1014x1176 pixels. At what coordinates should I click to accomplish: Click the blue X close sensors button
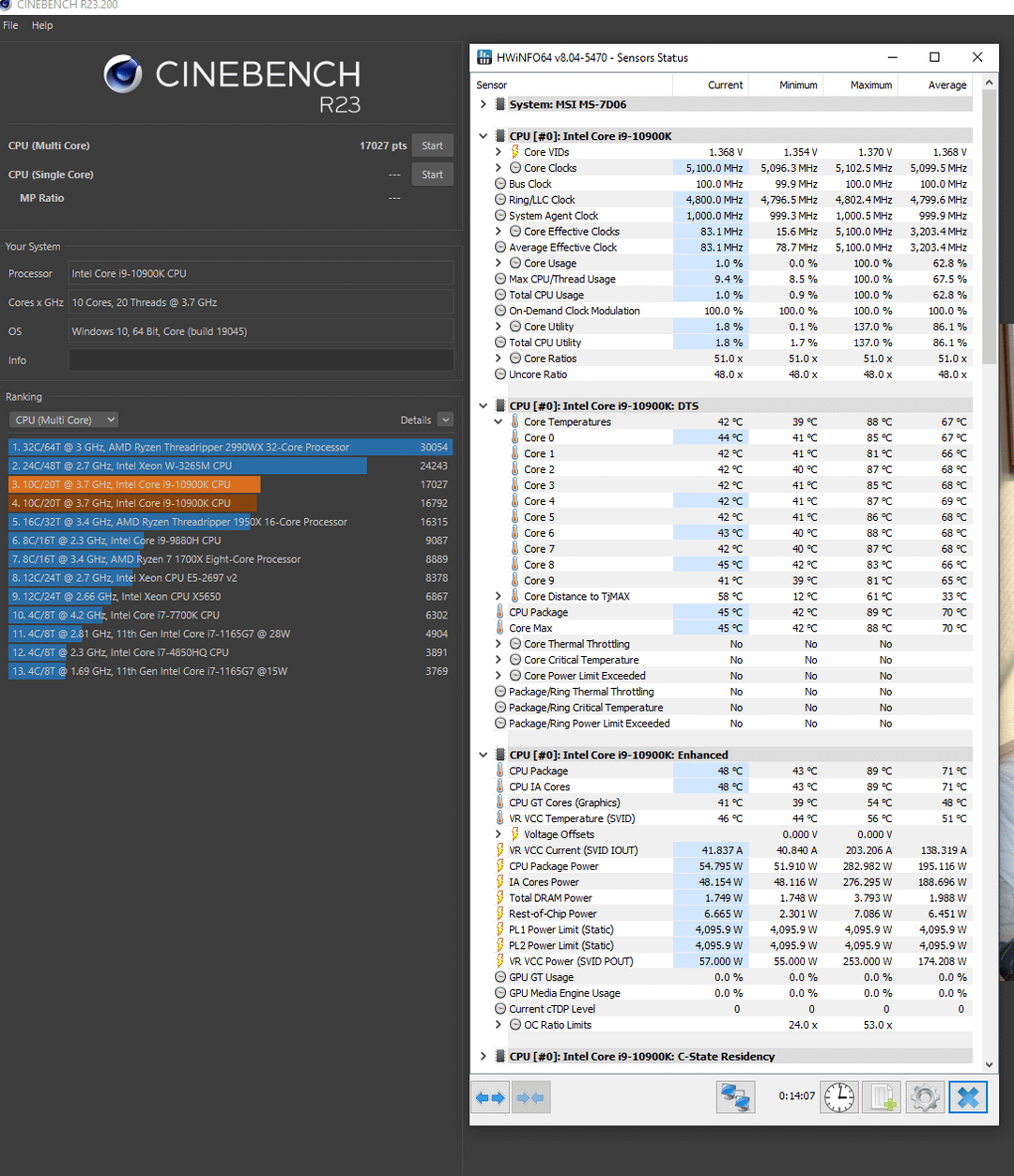[968, 1097]
